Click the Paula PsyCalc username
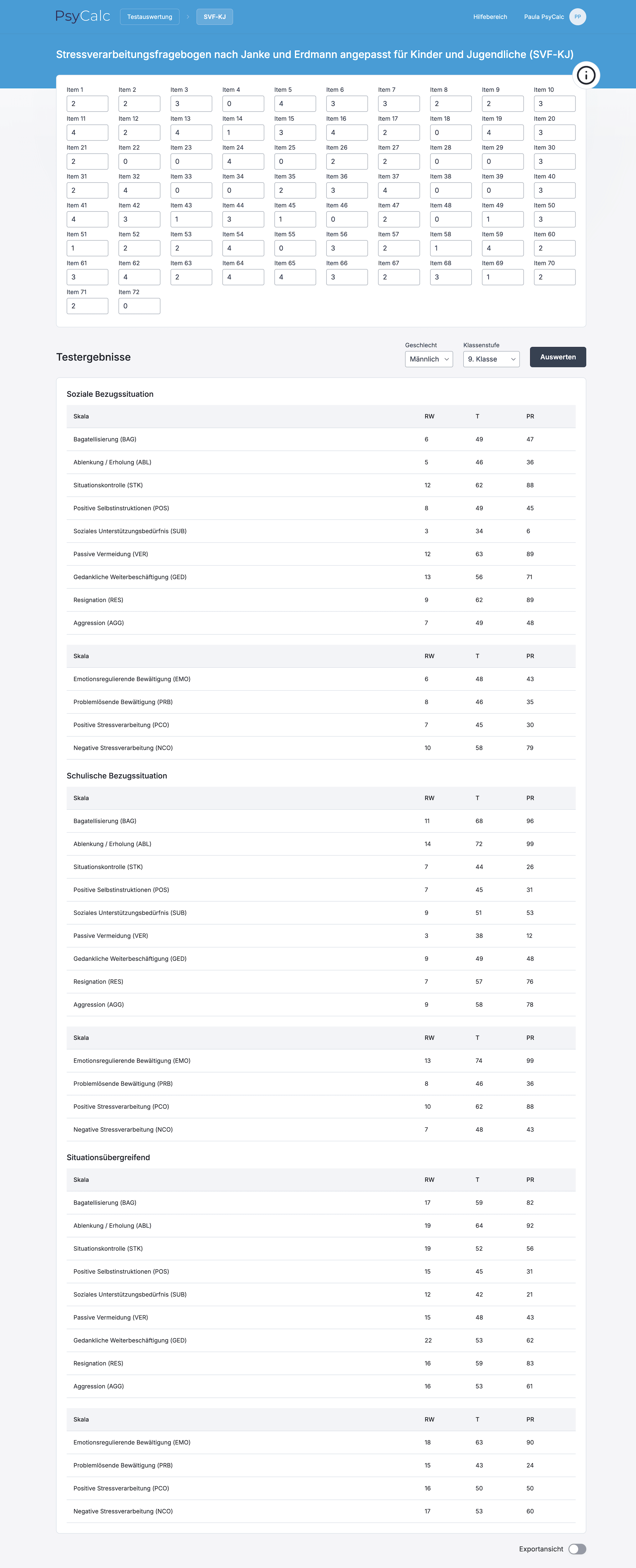 [x=543, y=17]
